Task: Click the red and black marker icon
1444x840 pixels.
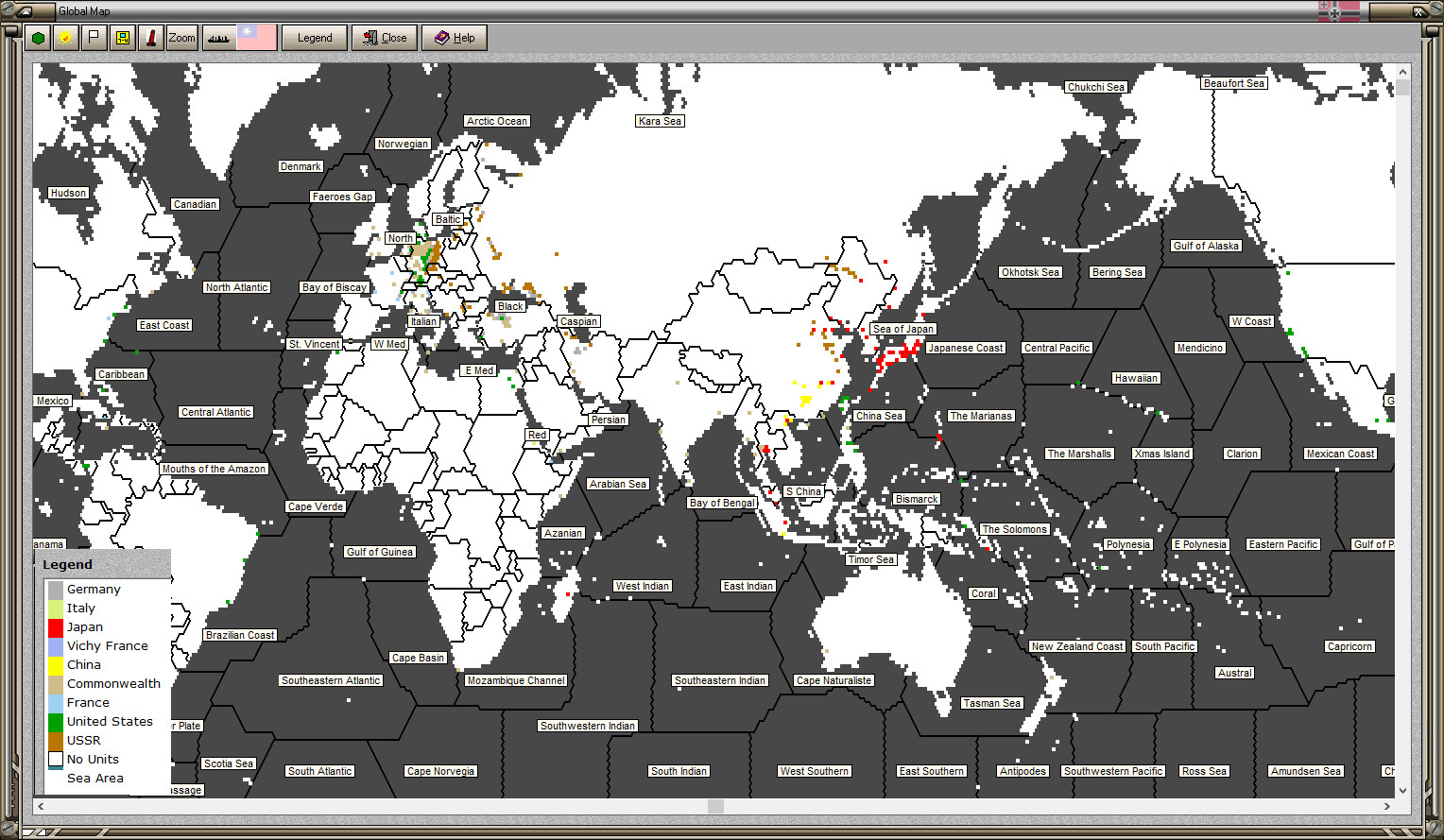Action: tap(150, 38)
